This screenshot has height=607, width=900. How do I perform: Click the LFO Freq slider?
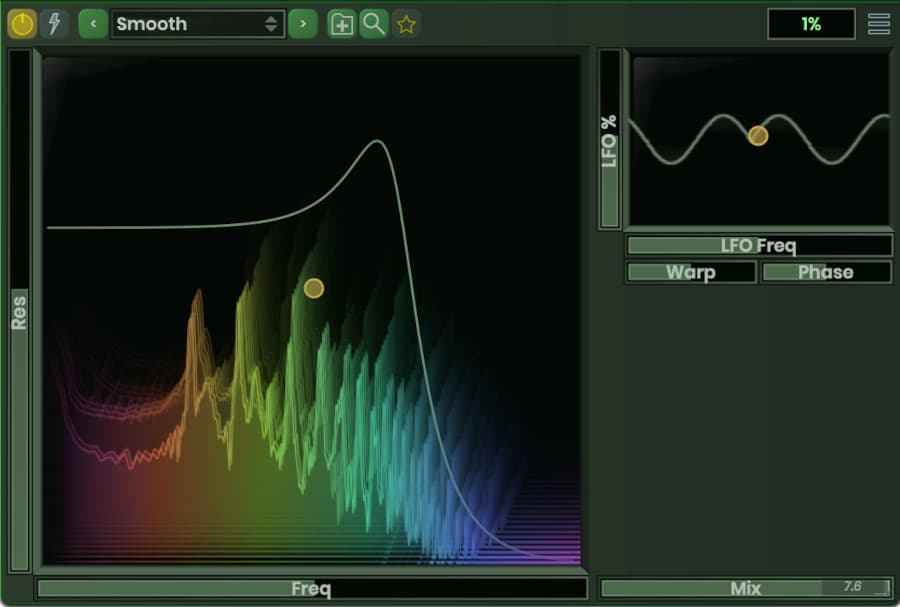coord(759,246)
